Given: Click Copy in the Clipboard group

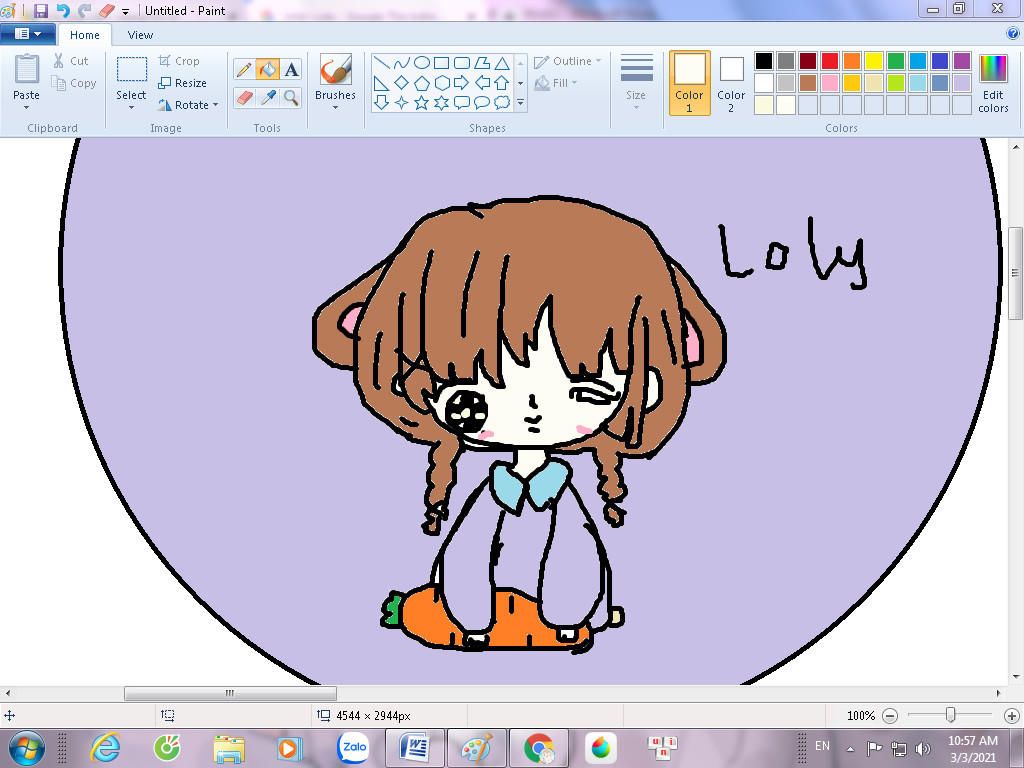Looking at the screenshot, I should (74, 83).
